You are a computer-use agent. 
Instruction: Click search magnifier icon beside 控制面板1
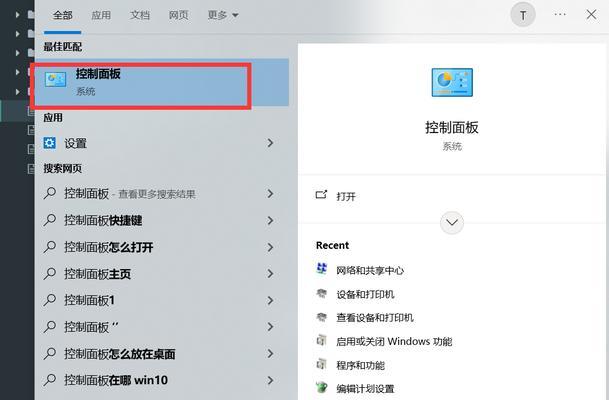pos(50,300)
